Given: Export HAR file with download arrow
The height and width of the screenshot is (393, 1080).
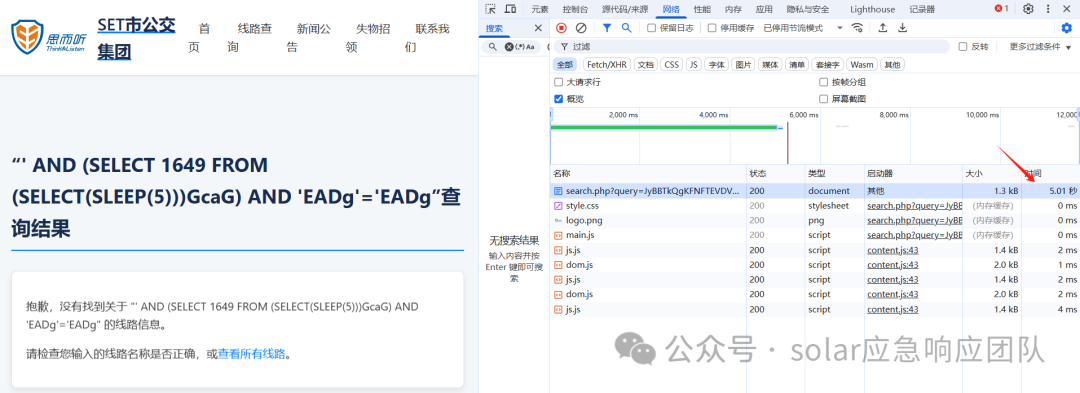Looking at the screenshot, I should tap(902, 28).
